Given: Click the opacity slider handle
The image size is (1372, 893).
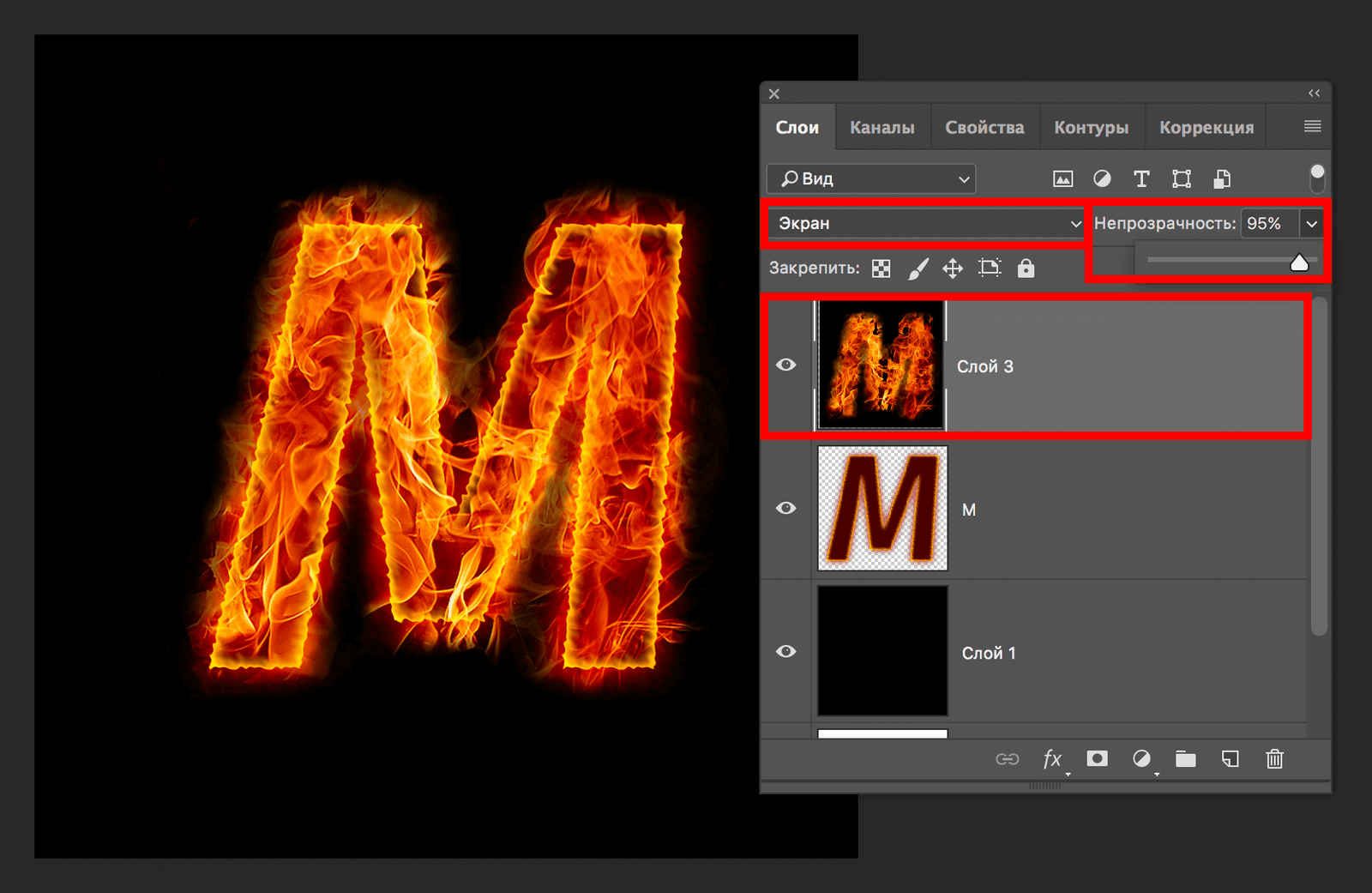Looking at the screenshot, I should tap(1299, 262).
